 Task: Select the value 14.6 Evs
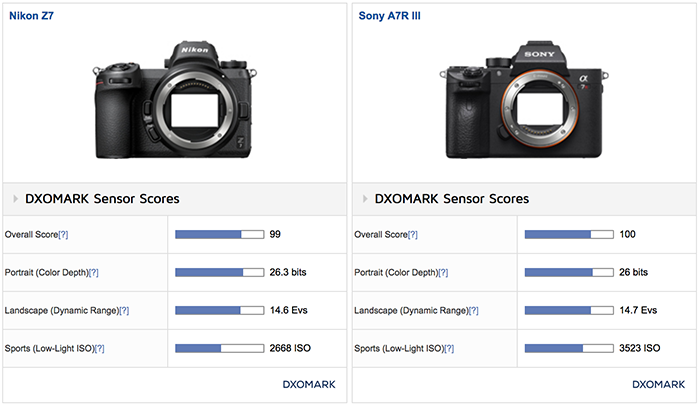click(x=288, y=310)
